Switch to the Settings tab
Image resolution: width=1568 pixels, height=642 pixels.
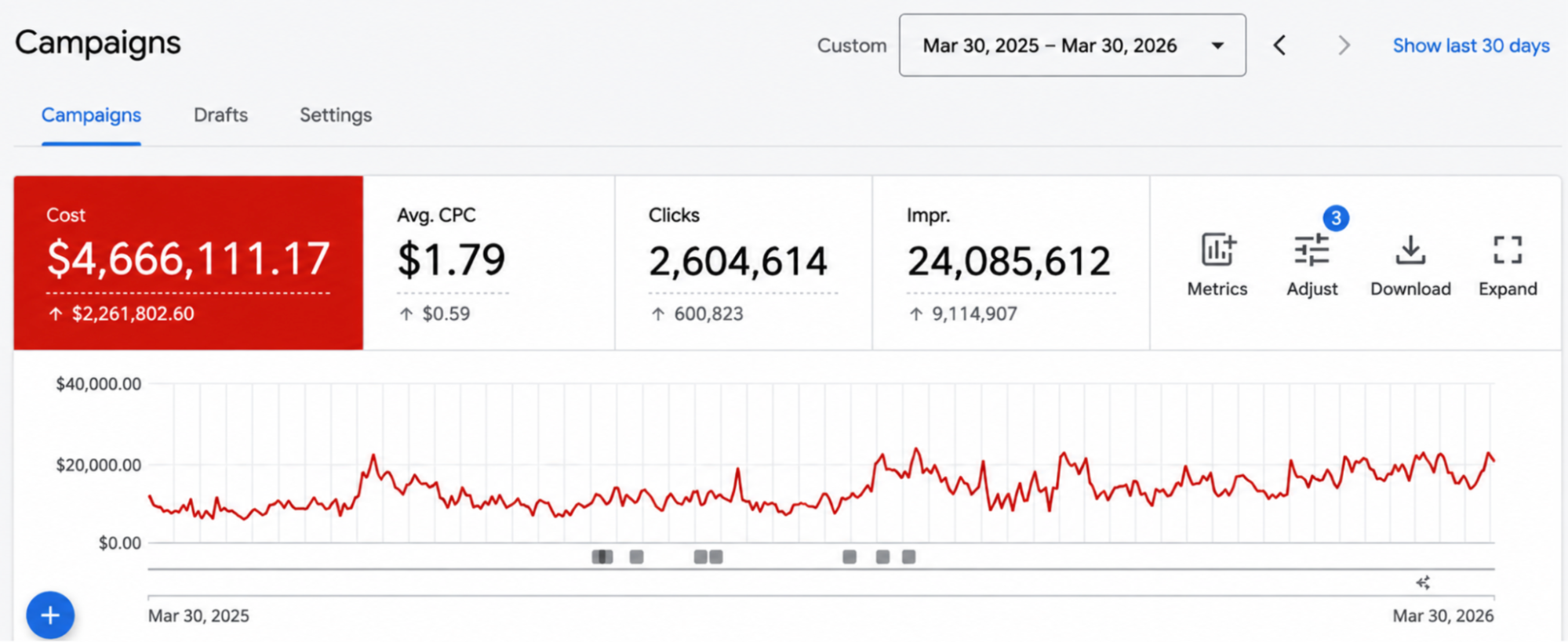[x=336, y=115]
